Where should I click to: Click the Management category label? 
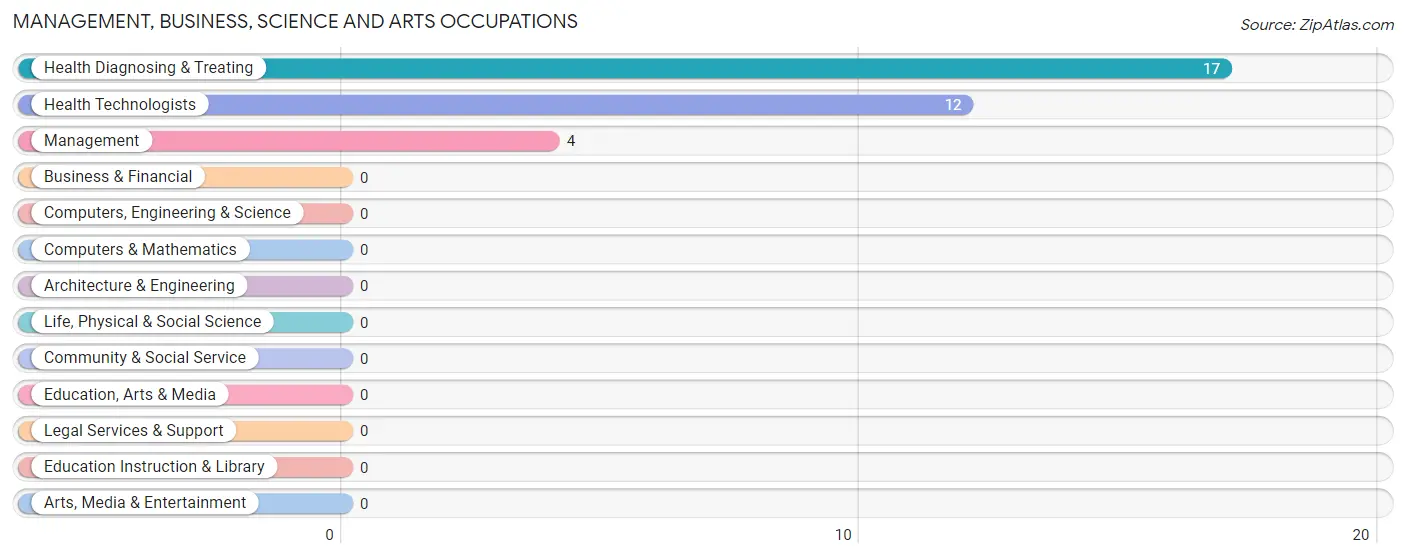pyautogui.click(x=92, y=141)
